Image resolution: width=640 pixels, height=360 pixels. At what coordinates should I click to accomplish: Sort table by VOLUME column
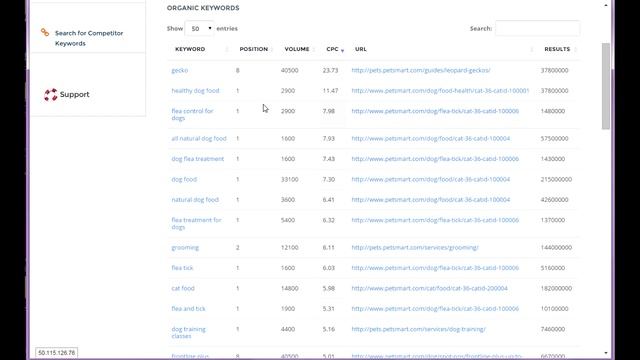click(297, 49)
